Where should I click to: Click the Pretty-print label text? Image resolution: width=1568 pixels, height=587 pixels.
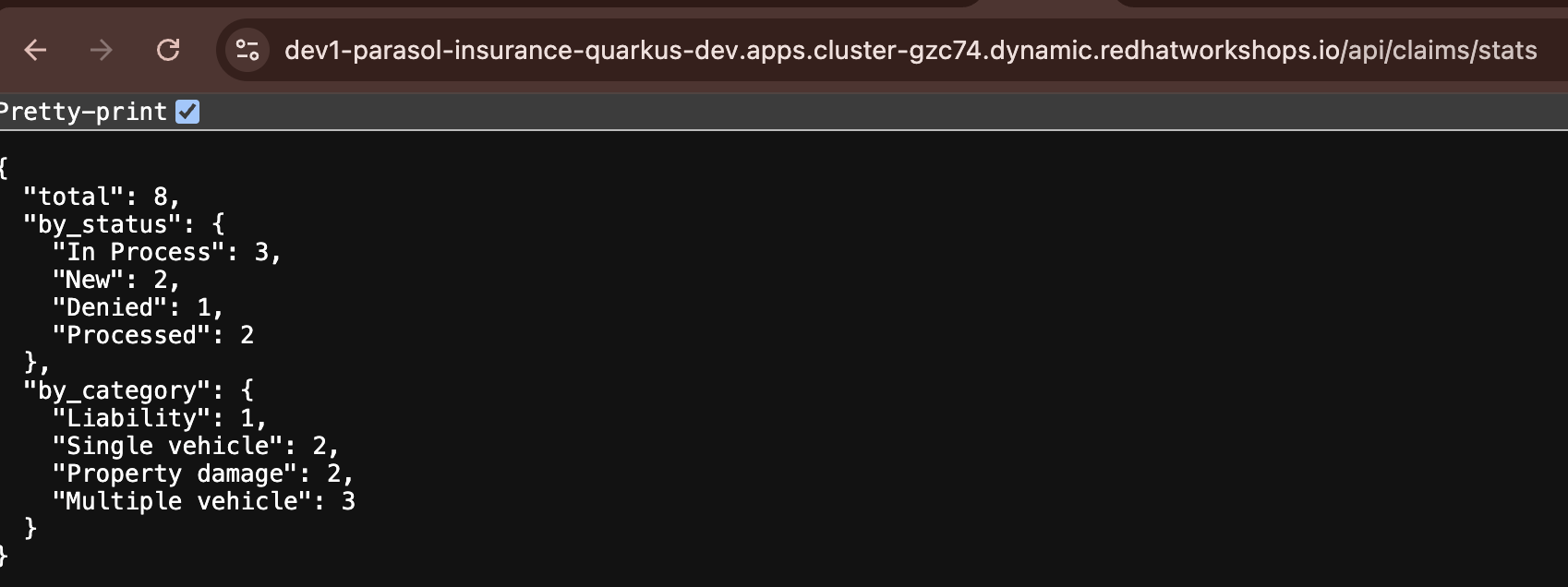click(x=83, y=112)
